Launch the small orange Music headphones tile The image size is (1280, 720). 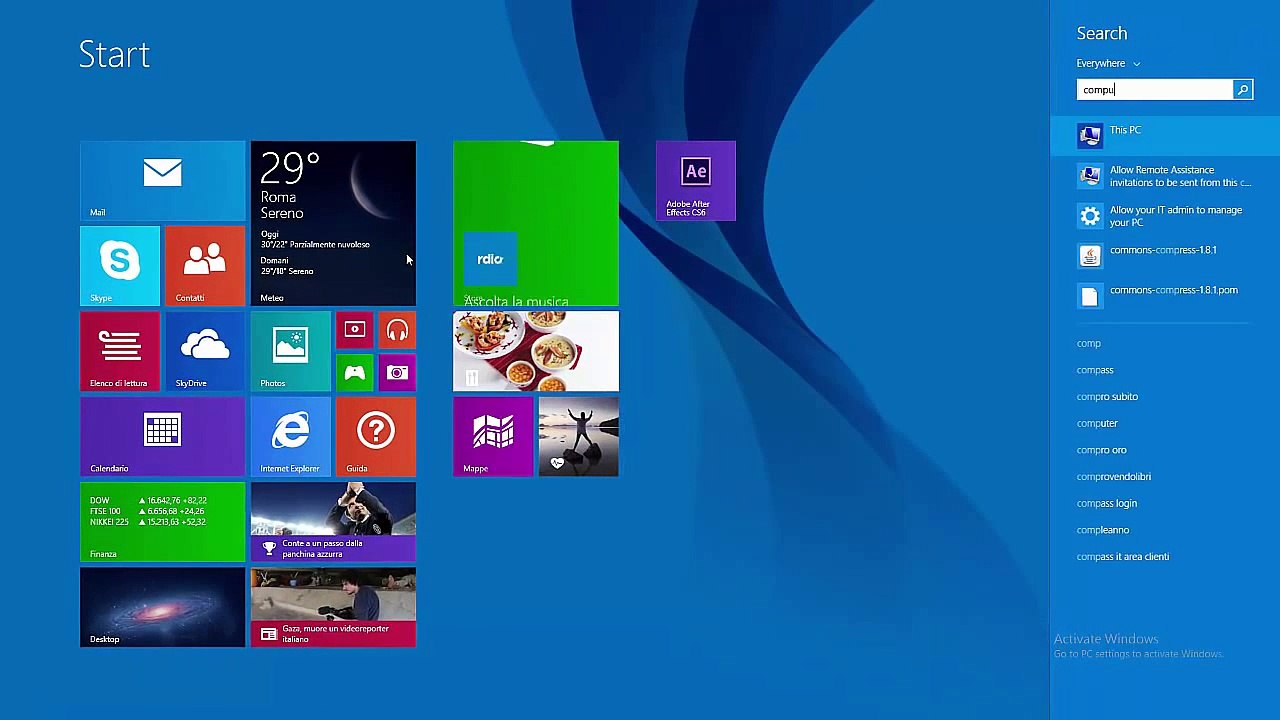pyautogui.click(x=397, y=330)
